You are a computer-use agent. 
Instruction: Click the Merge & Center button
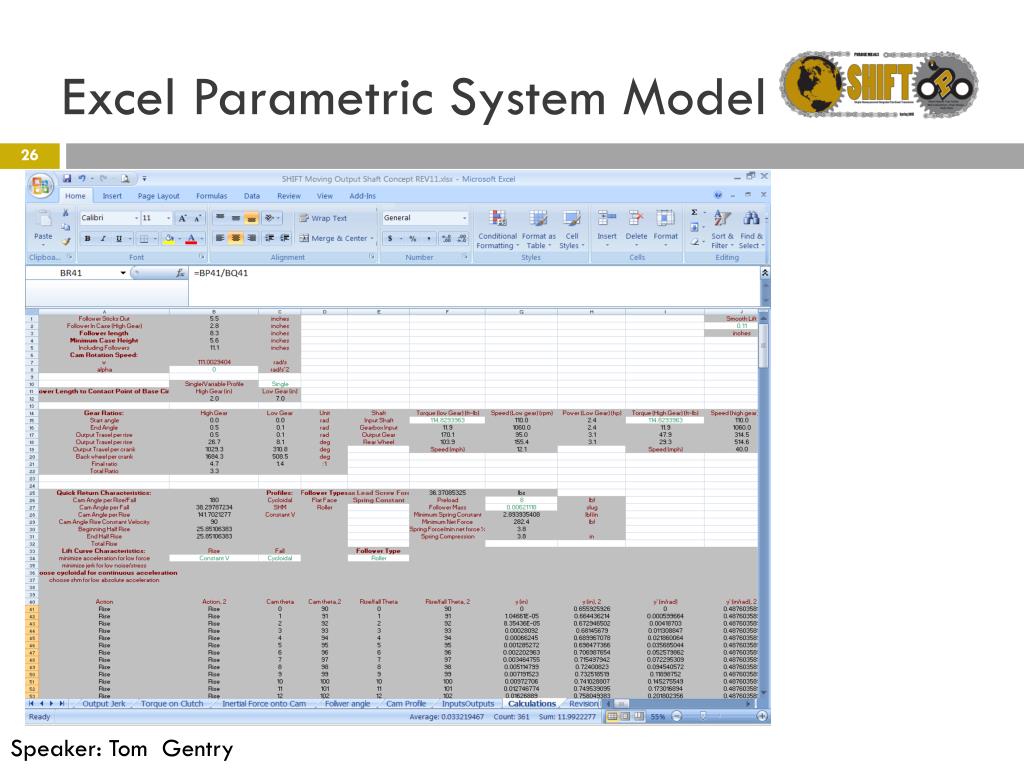click(x=334, y=238)
